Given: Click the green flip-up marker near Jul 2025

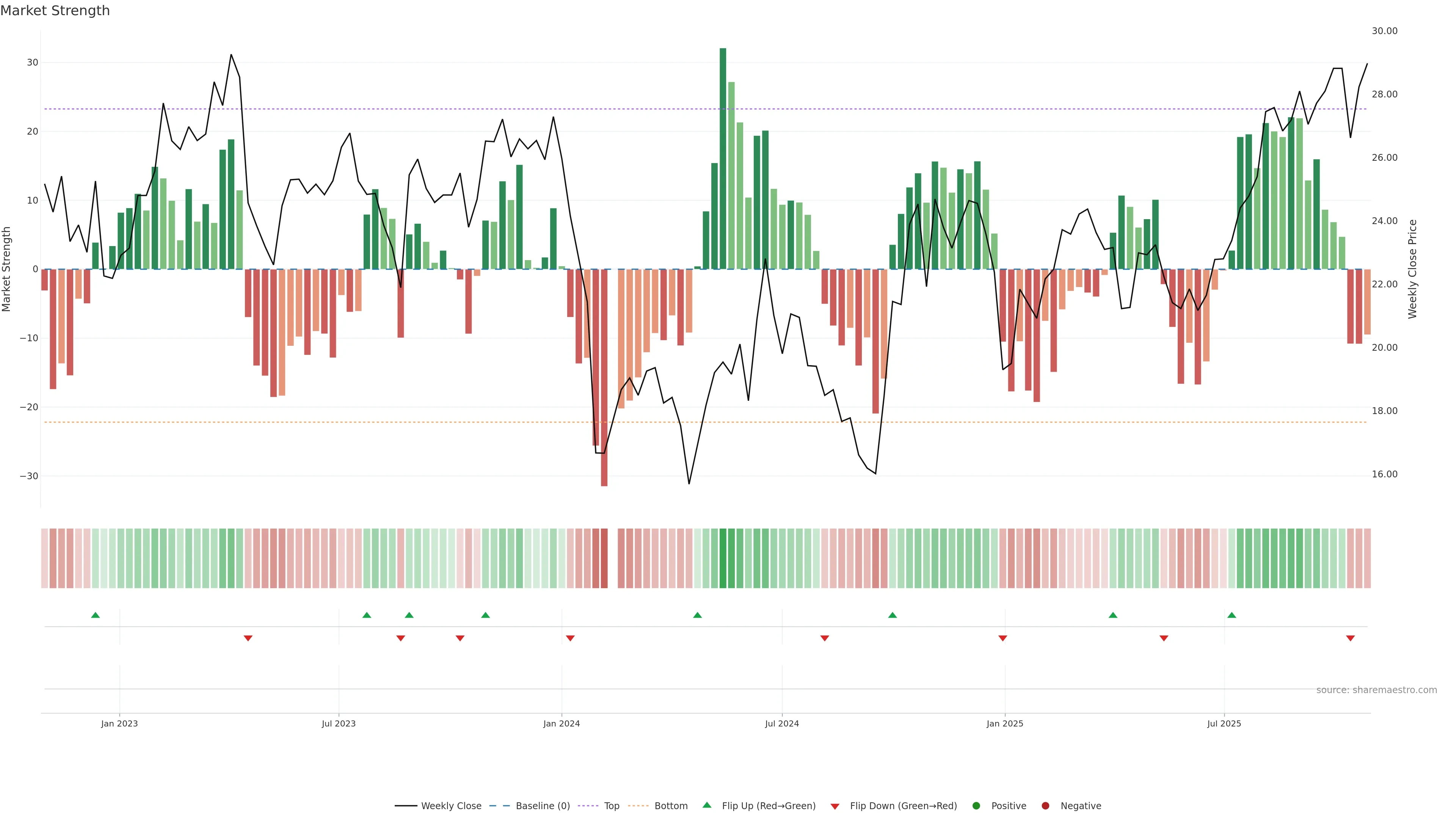Looking at the screenshot, I should [1232, 615].
